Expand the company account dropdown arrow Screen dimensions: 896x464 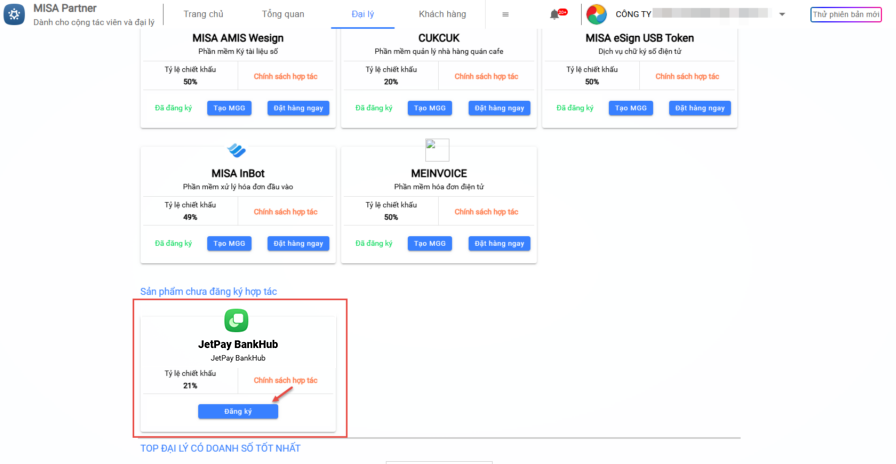click(x=782, y=14)
